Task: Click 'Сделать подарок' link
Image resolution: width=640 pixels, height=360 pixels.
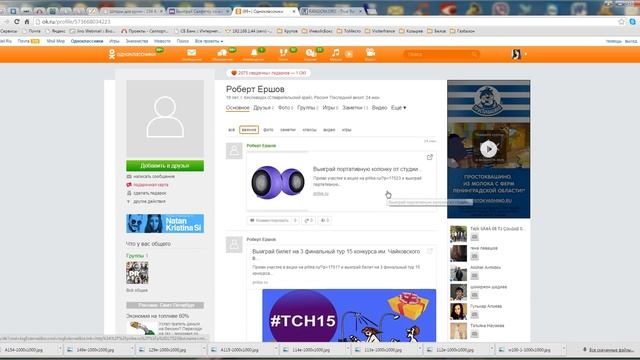Action: (x=147, y=193)
